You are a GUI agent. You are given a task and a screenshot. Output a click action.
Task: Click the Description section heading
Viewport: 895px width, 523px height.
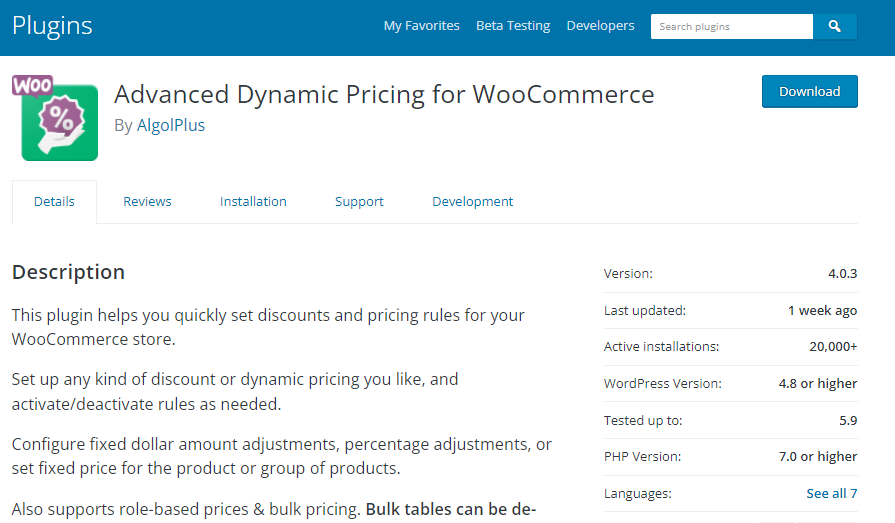coord(68,272)
